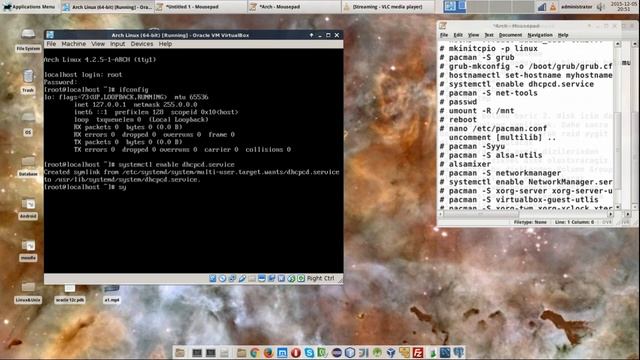Open the Mousepad Text menu
The image size is (640, 360).
(489, 35)
